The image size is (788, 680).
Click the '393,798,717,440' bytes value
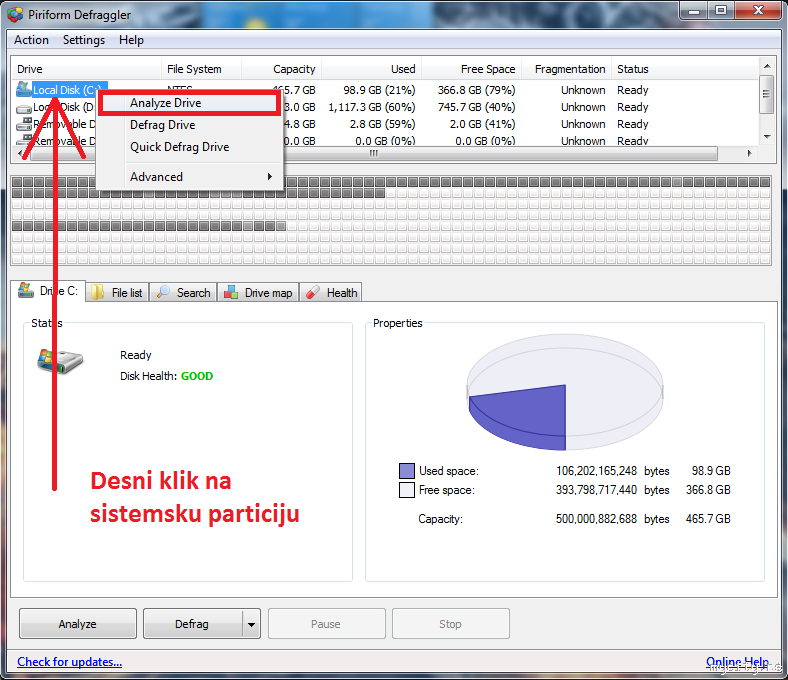pyautogui.click(x=597, y=490)
